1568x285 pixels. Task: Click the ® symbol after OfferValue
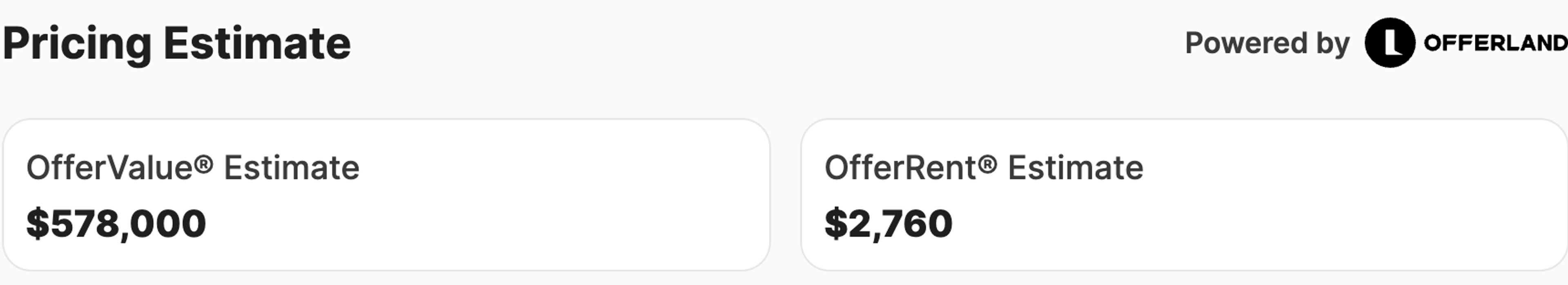tap(205, 164)
